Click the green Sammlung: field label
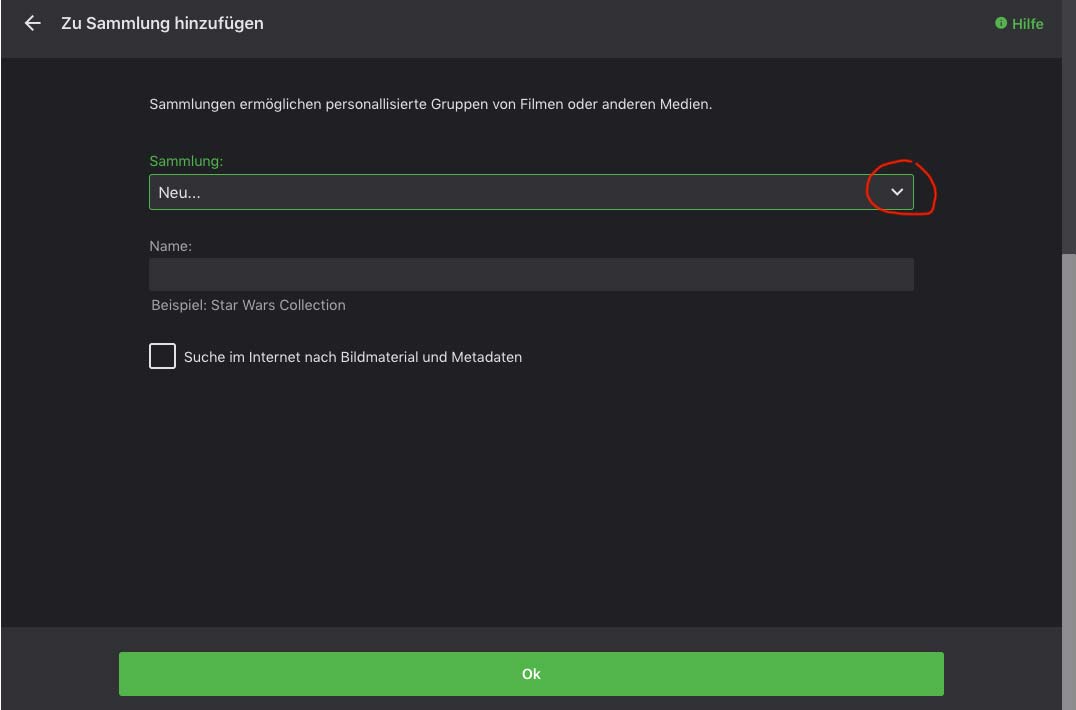The width and height of the screenshot is (1076, 710). (x=186, y=161)
